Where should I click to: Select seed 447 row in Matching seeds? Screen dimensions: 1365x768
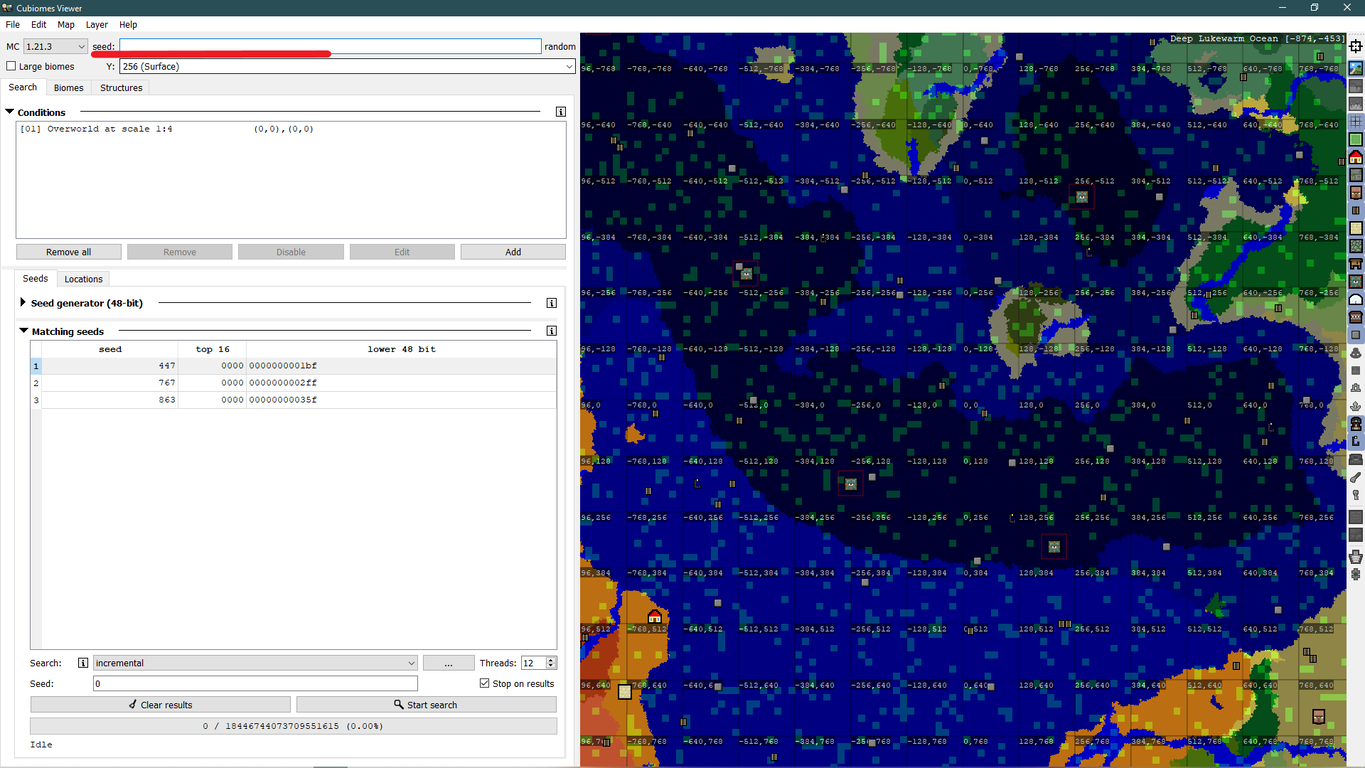click(x=110, y=366)
